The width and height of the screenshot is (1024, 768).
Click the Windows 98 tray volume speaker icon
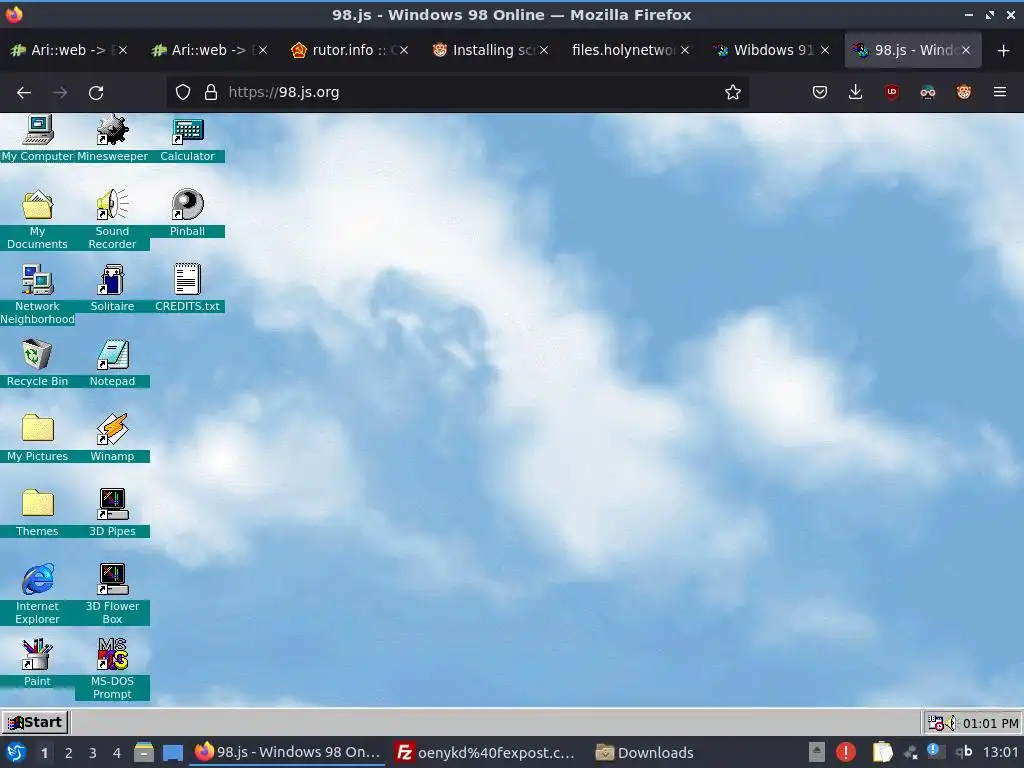(x=952, y=723)
